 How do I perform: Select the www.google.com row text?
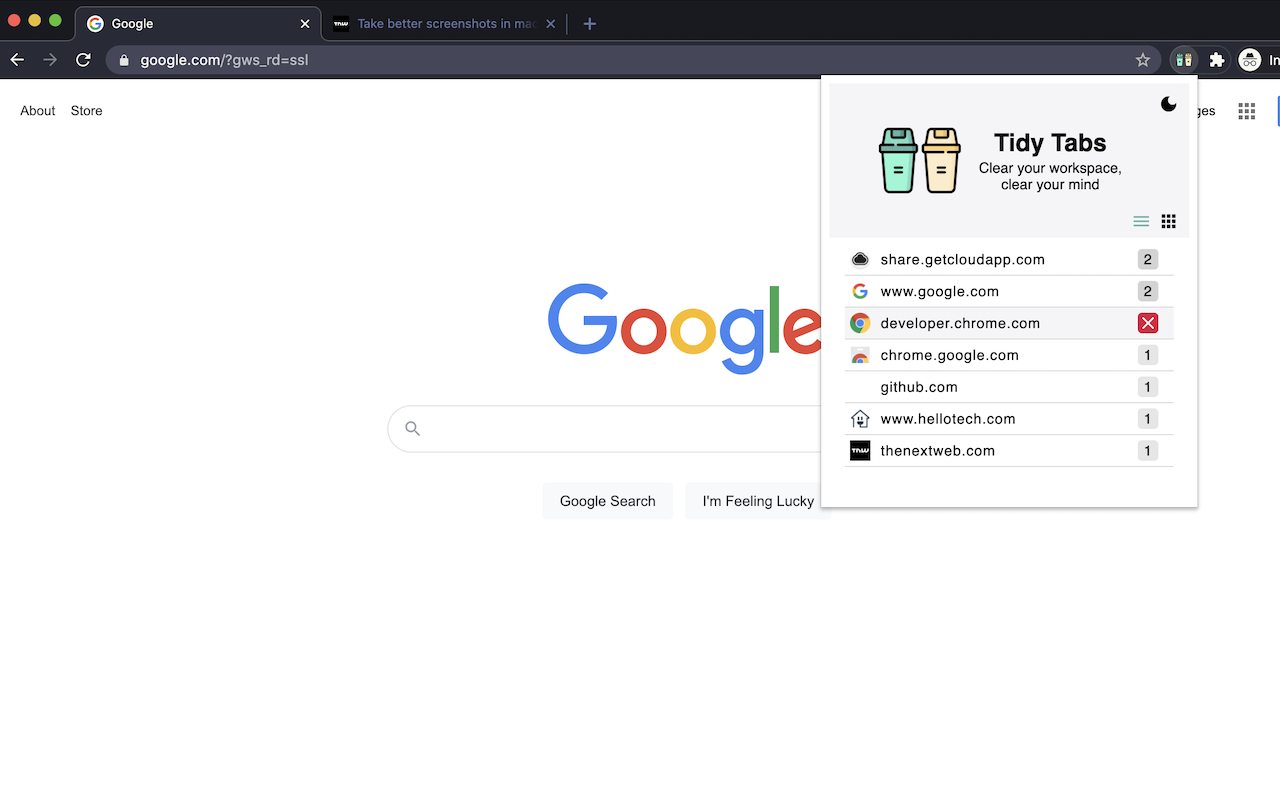pyautogui.click(x=939, y=291)
